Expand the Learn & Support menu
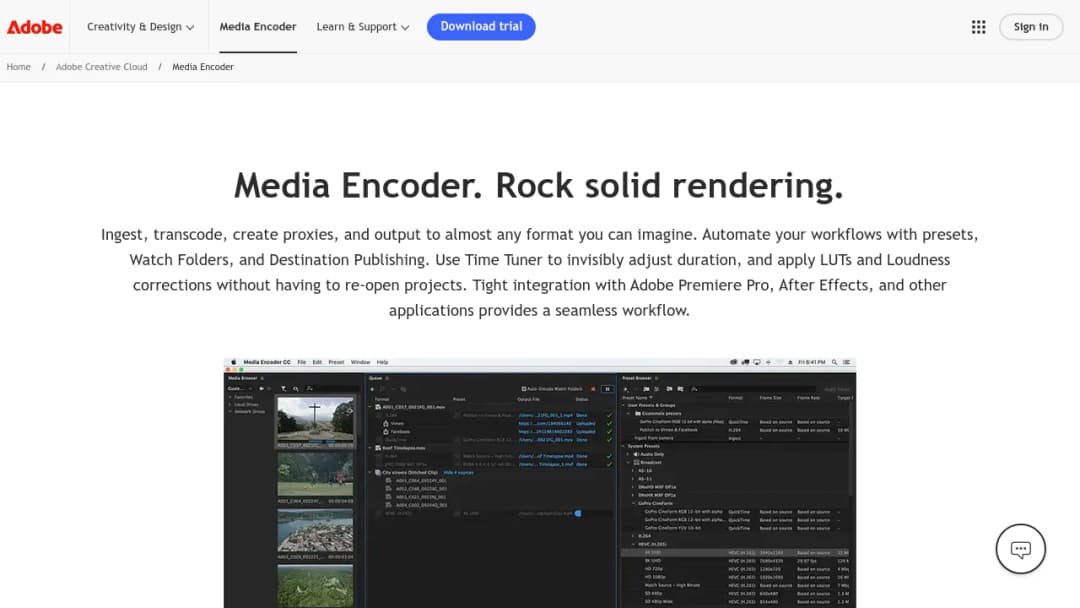This screenshot has width=1080, height=608. click(x=363, y=27)
